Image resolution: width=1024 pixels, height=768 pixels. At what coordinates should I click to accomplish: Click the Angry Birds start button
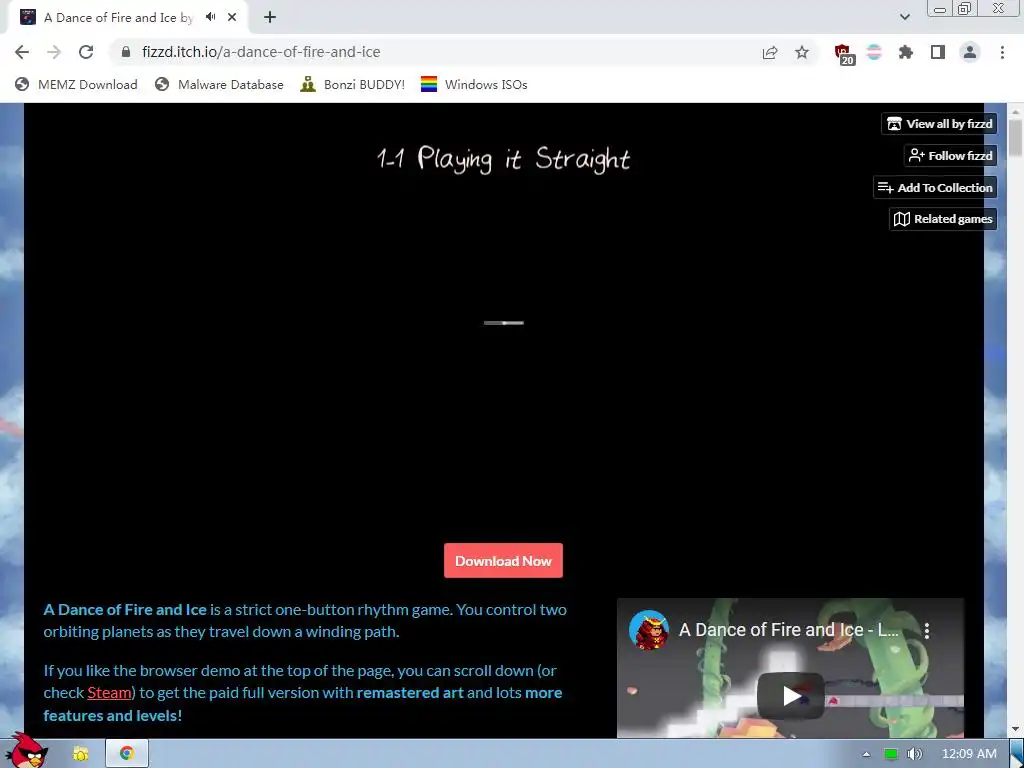[x=29, y=750]
